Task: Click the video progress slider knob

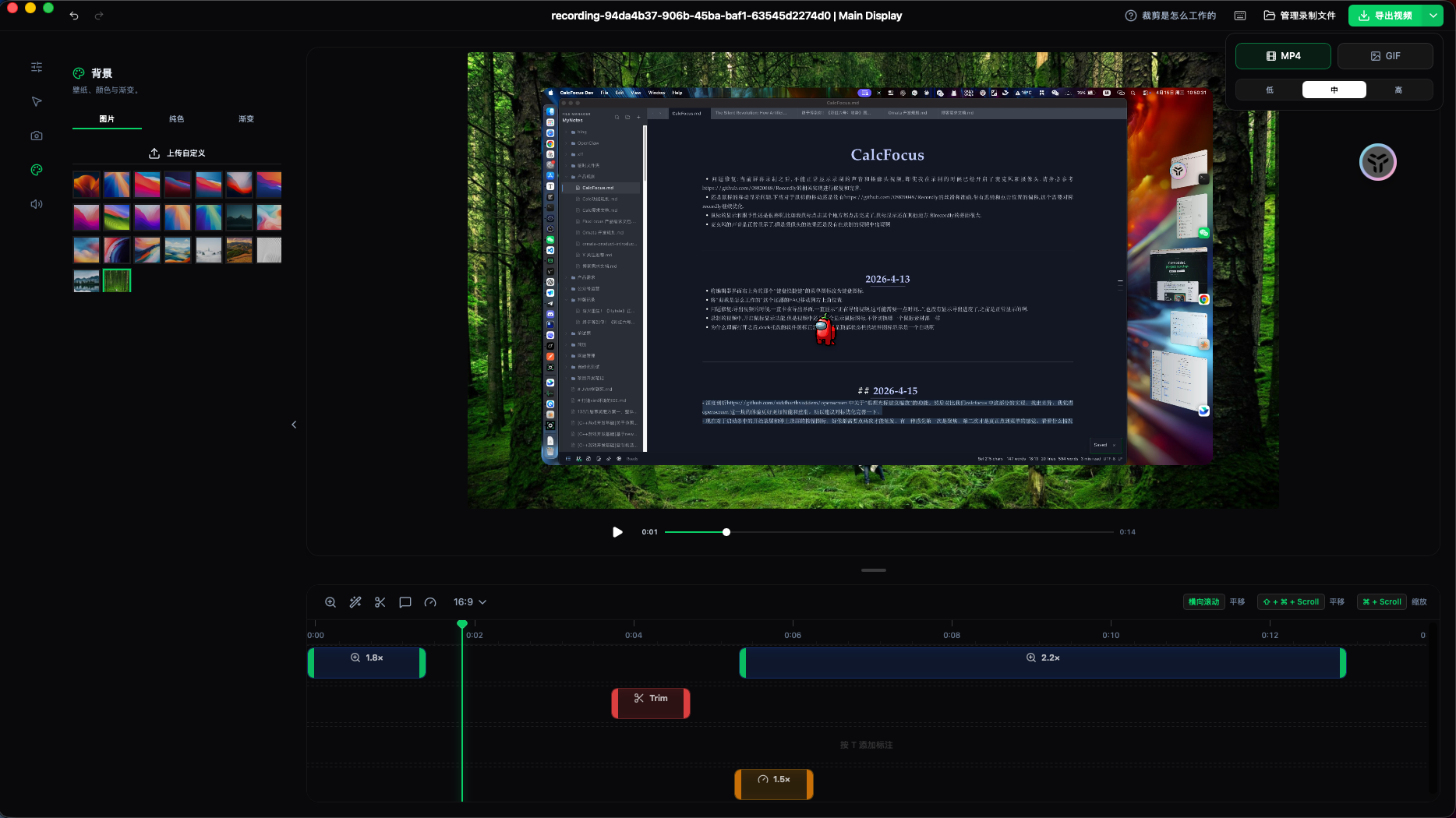Action: coord(726,532)
